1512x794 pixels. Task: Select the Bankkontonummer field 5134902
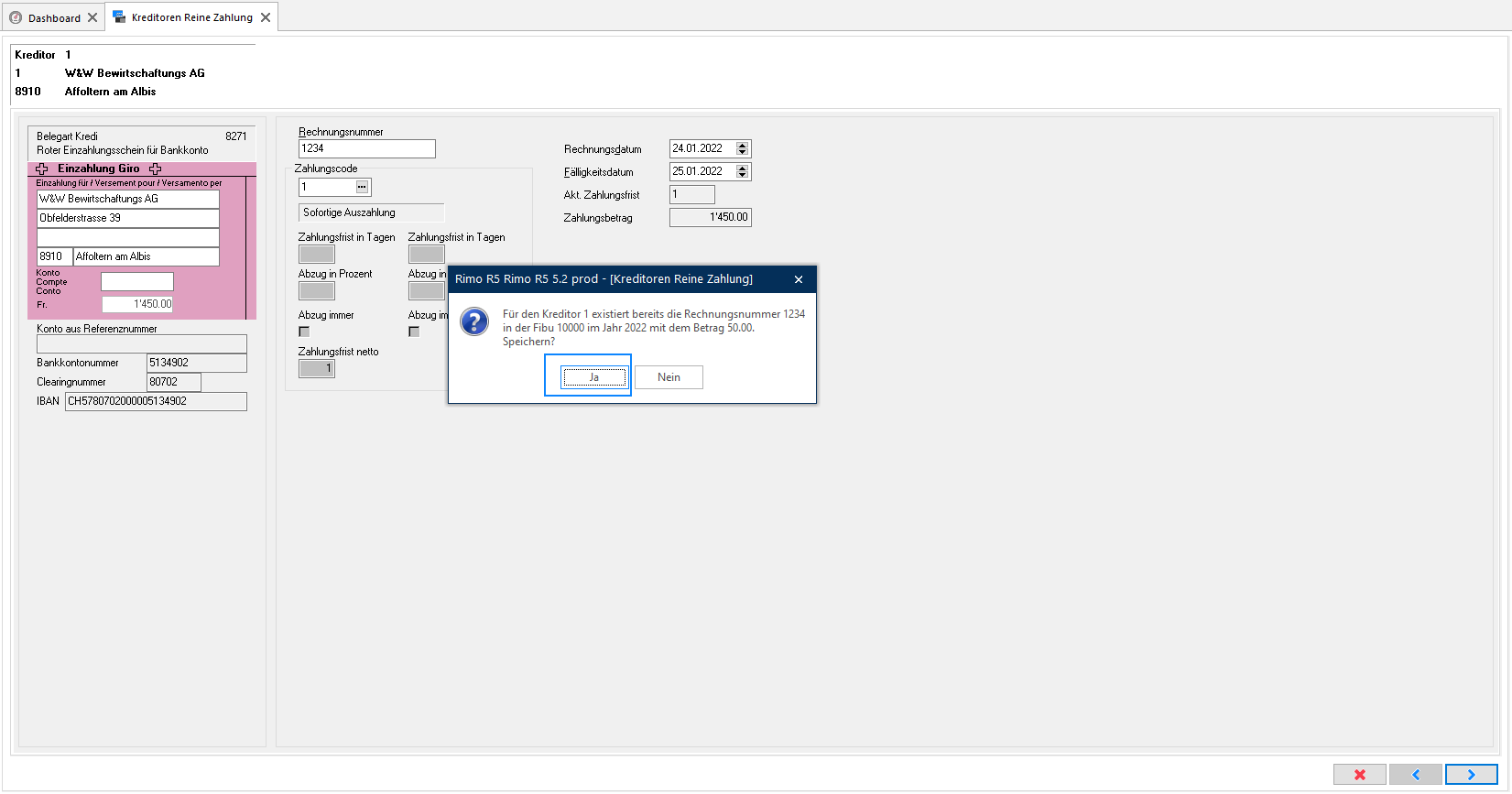click(197, 363)
